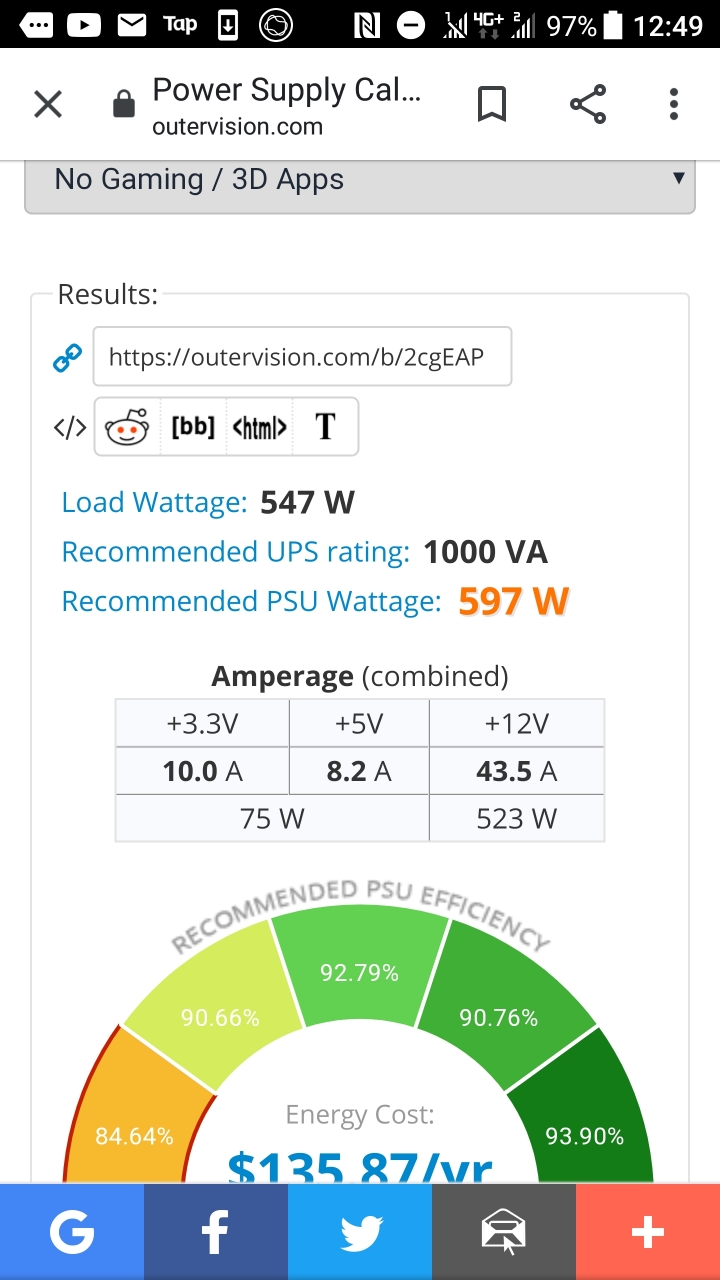Close the browser tab with X icon
This screenshot has height=1280, width=720.
pyautogui.click(x=48, y=104)
